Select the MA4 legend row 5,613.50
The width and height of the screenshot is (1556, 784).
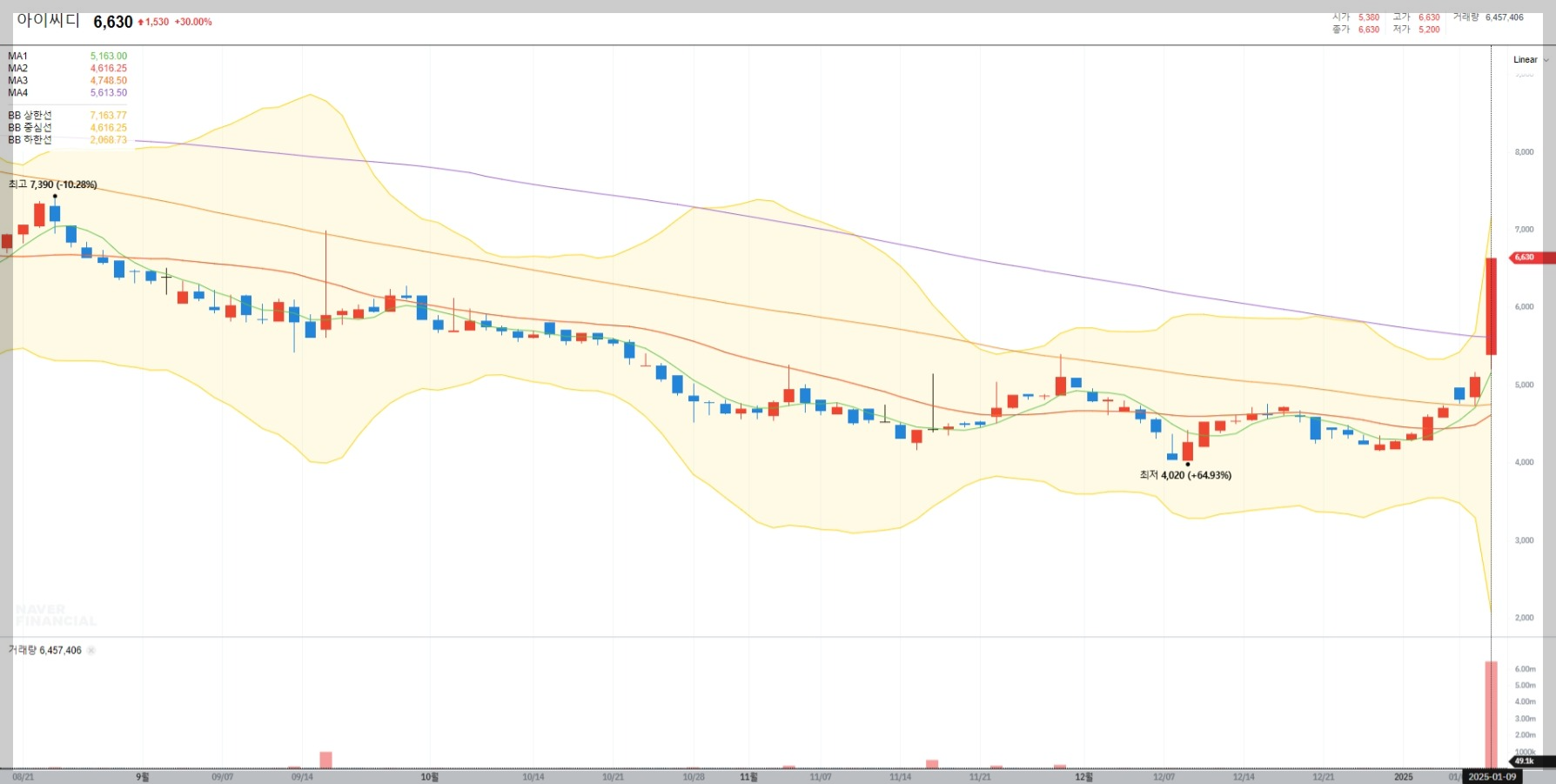coord(67,92)
